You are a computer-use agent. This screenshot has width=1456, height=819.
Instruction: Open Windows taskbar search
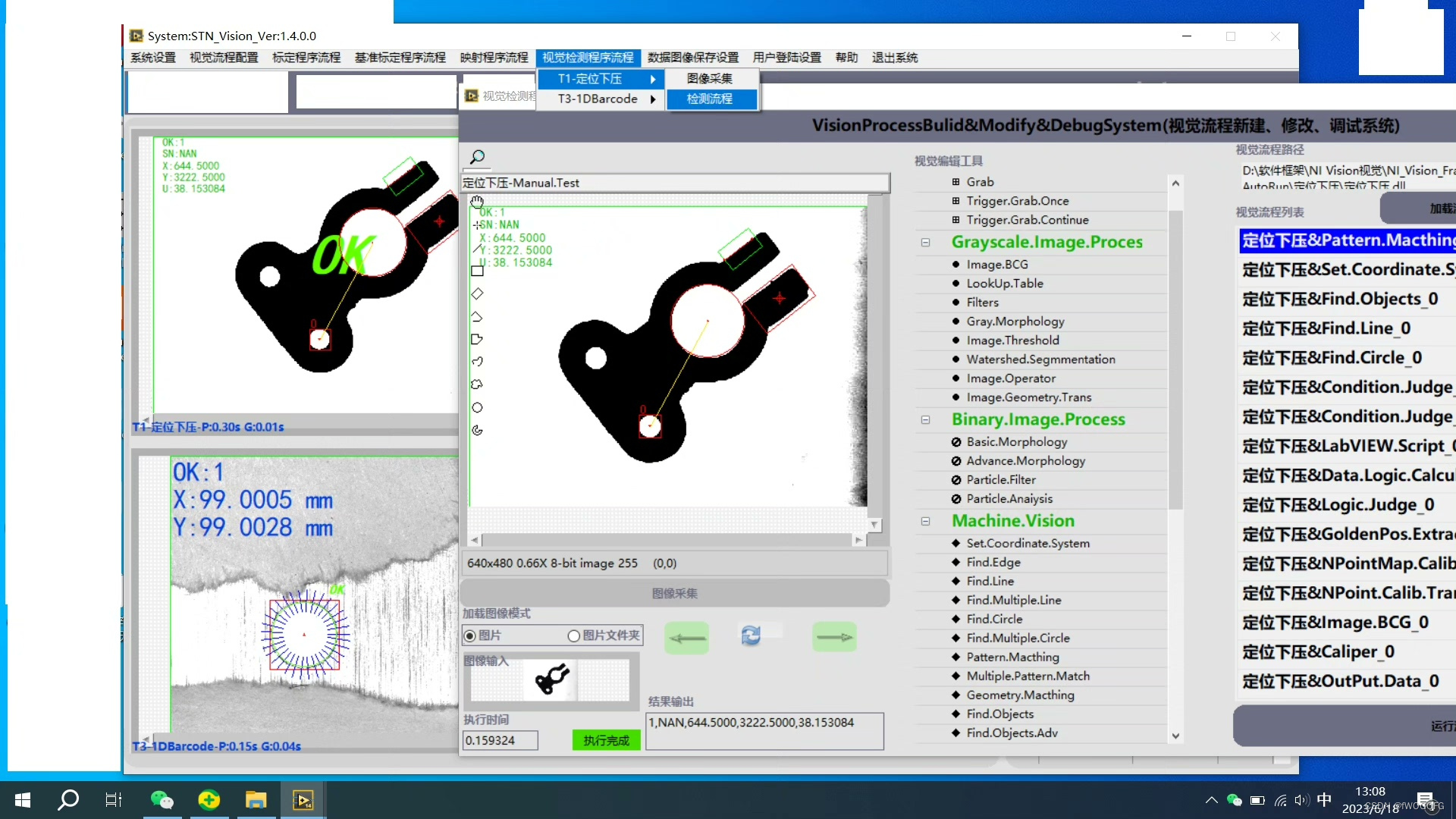tap(68, 800)
